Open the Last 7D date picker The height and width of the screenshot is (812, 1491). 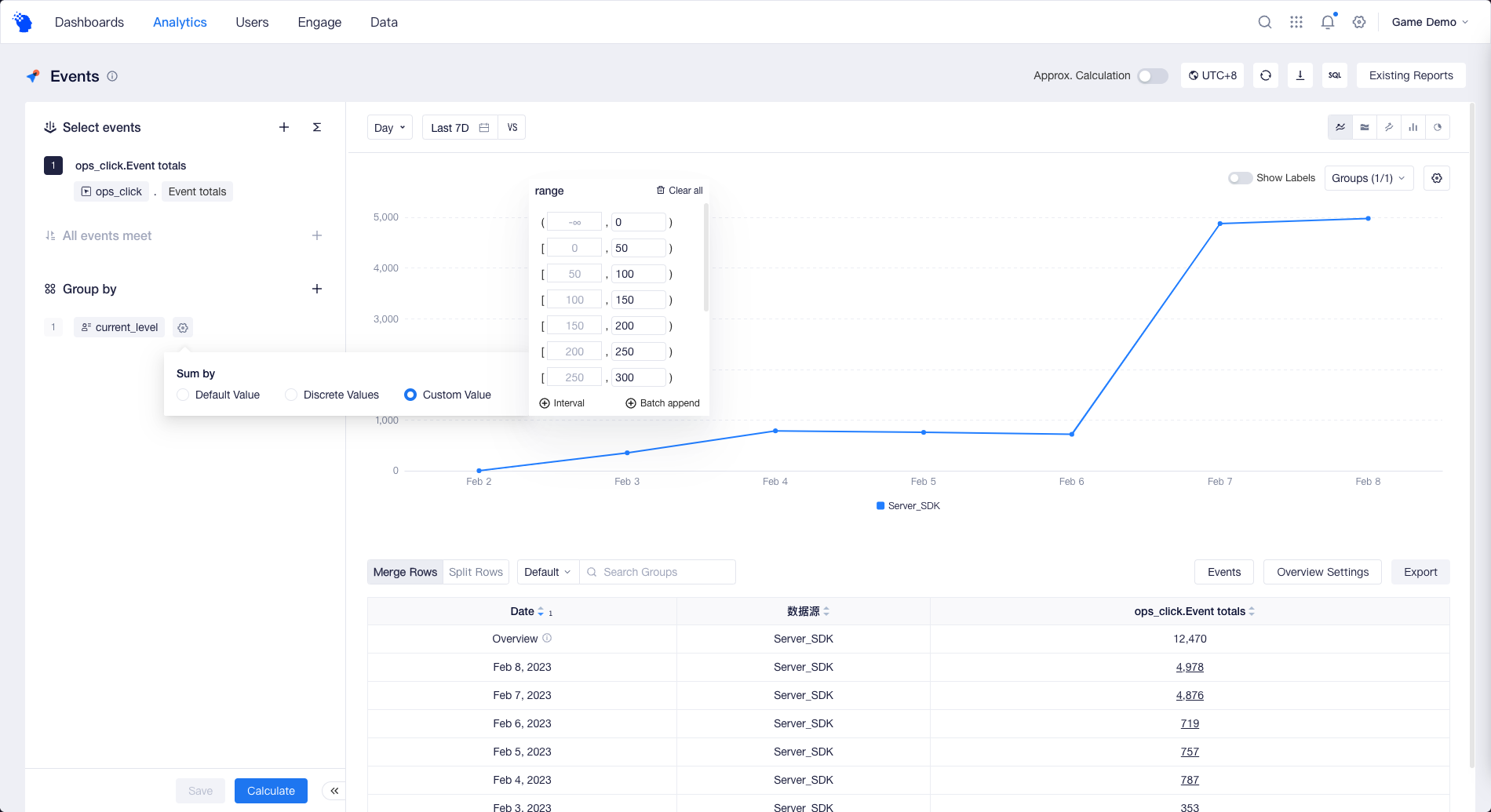(x=460, y=127)
